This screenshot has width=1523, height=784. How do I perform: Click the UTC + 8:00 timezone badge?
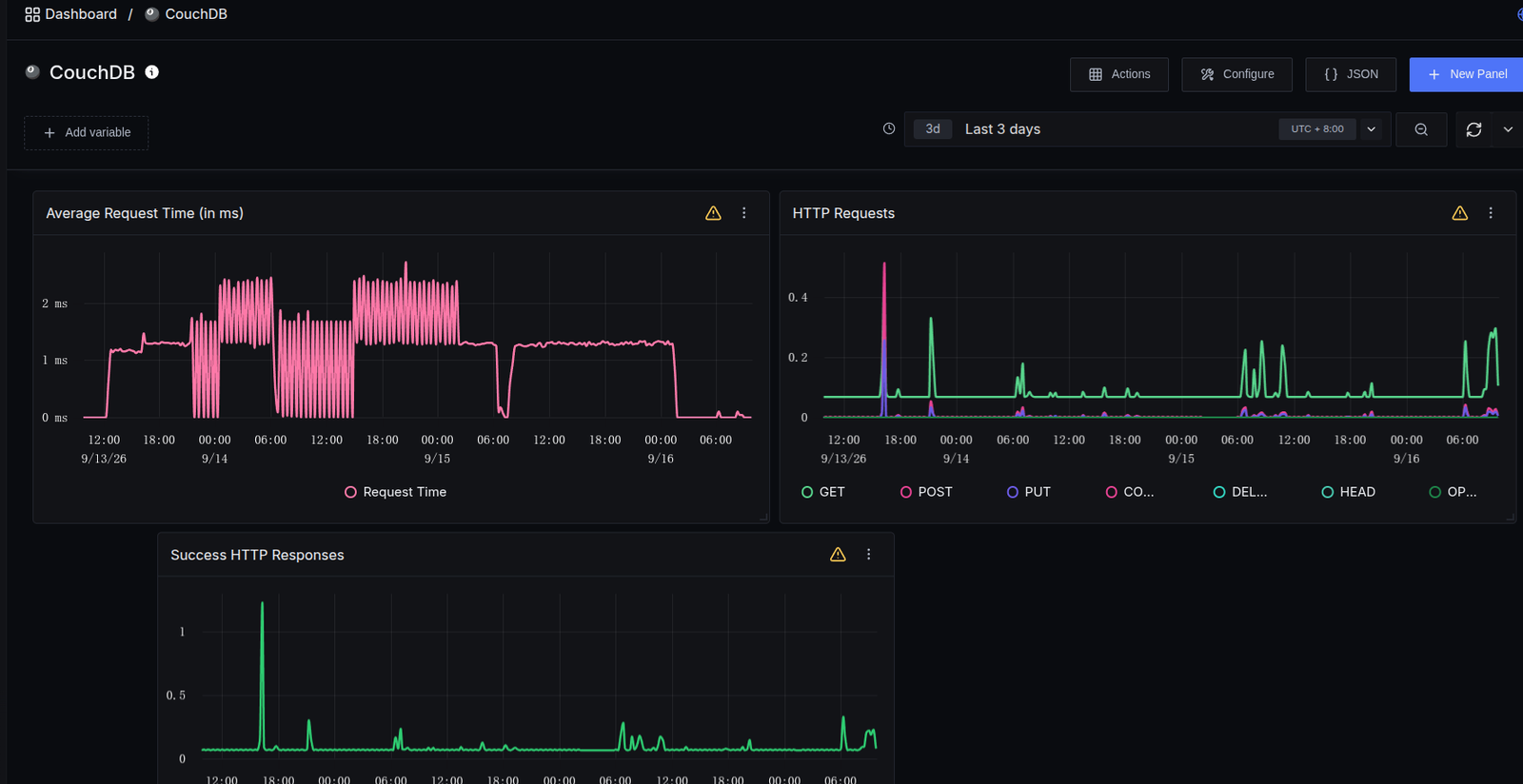point(1317,128)
